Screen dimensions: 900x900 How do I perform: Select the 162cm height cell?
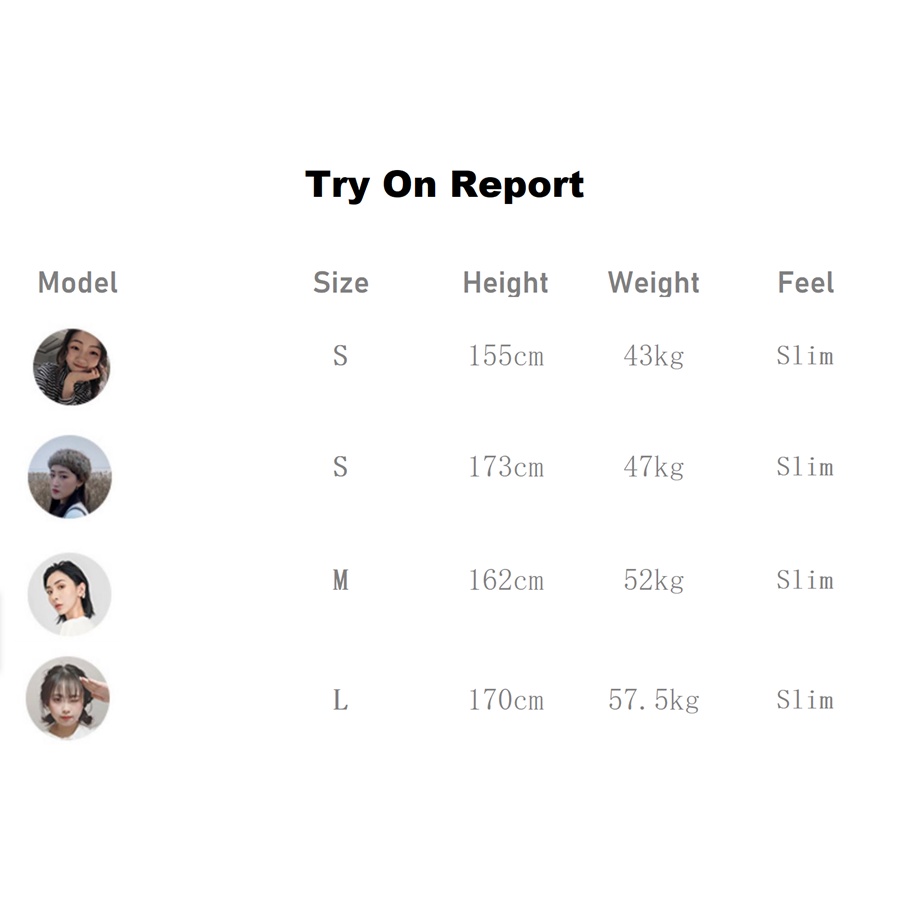(506, 581)
